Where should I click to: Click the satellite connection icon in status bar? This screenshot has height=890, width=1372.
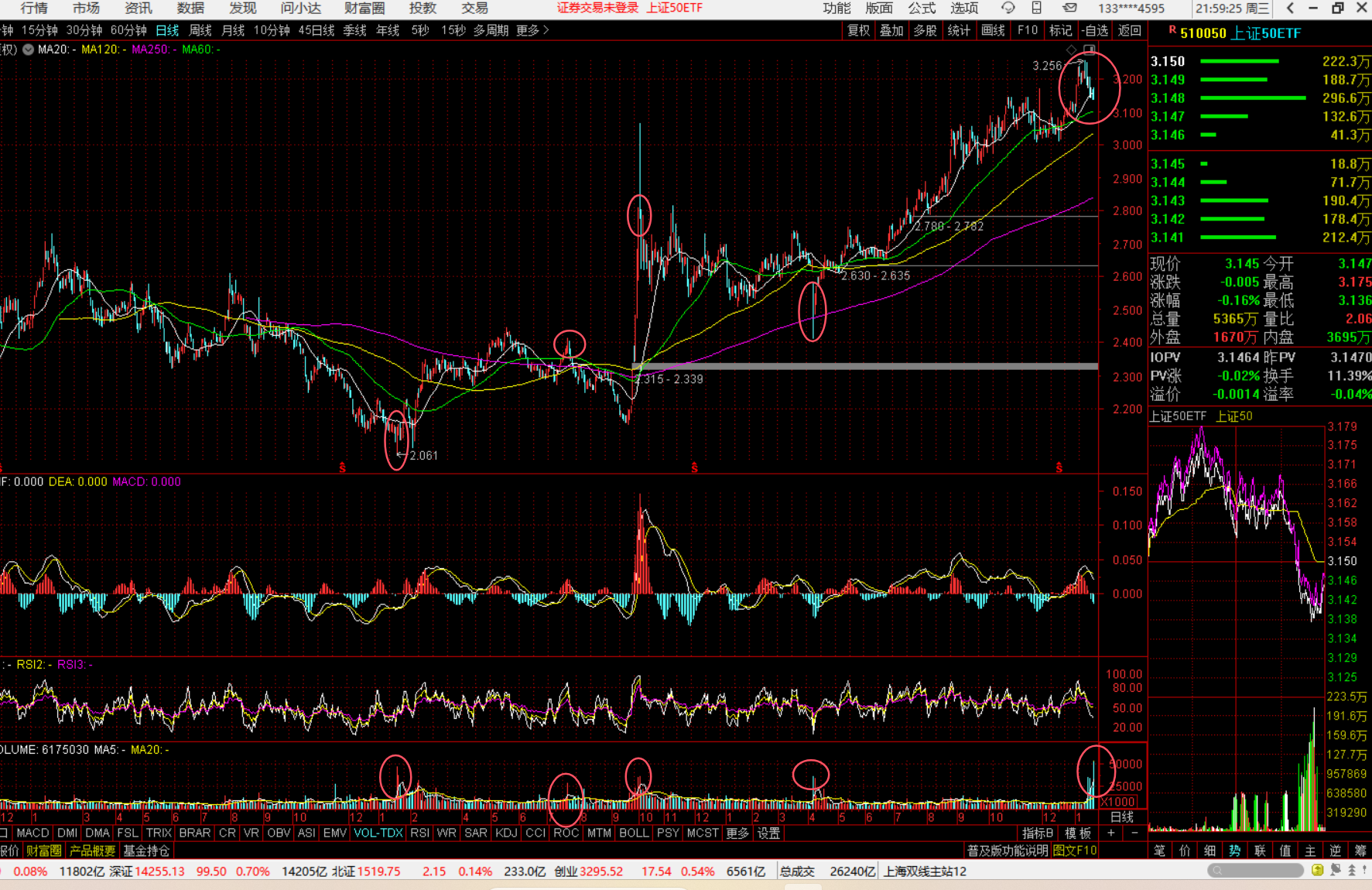point(1336,871)
